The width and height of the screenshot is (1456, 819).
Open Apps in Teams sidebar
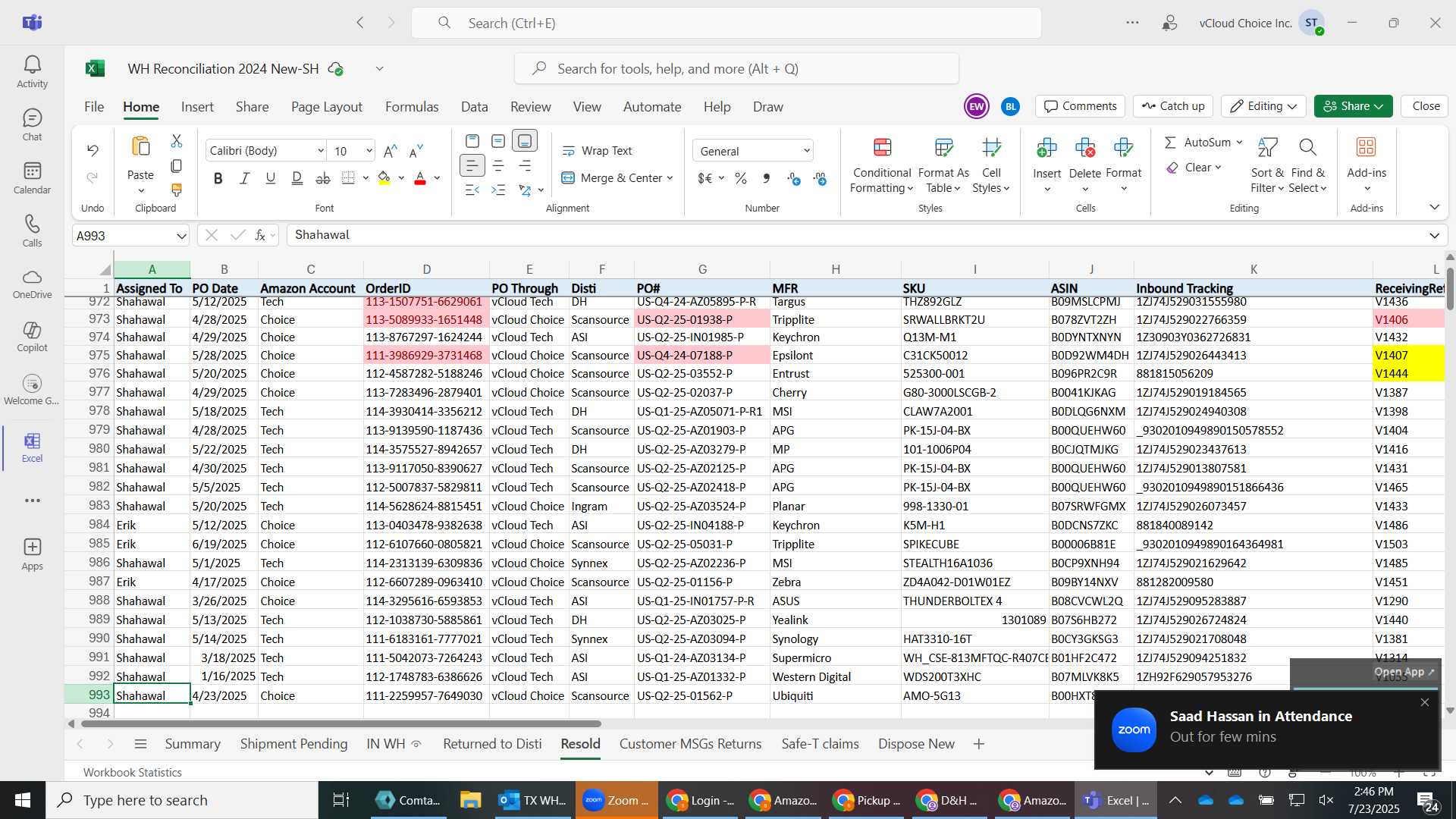pos(32,554)
